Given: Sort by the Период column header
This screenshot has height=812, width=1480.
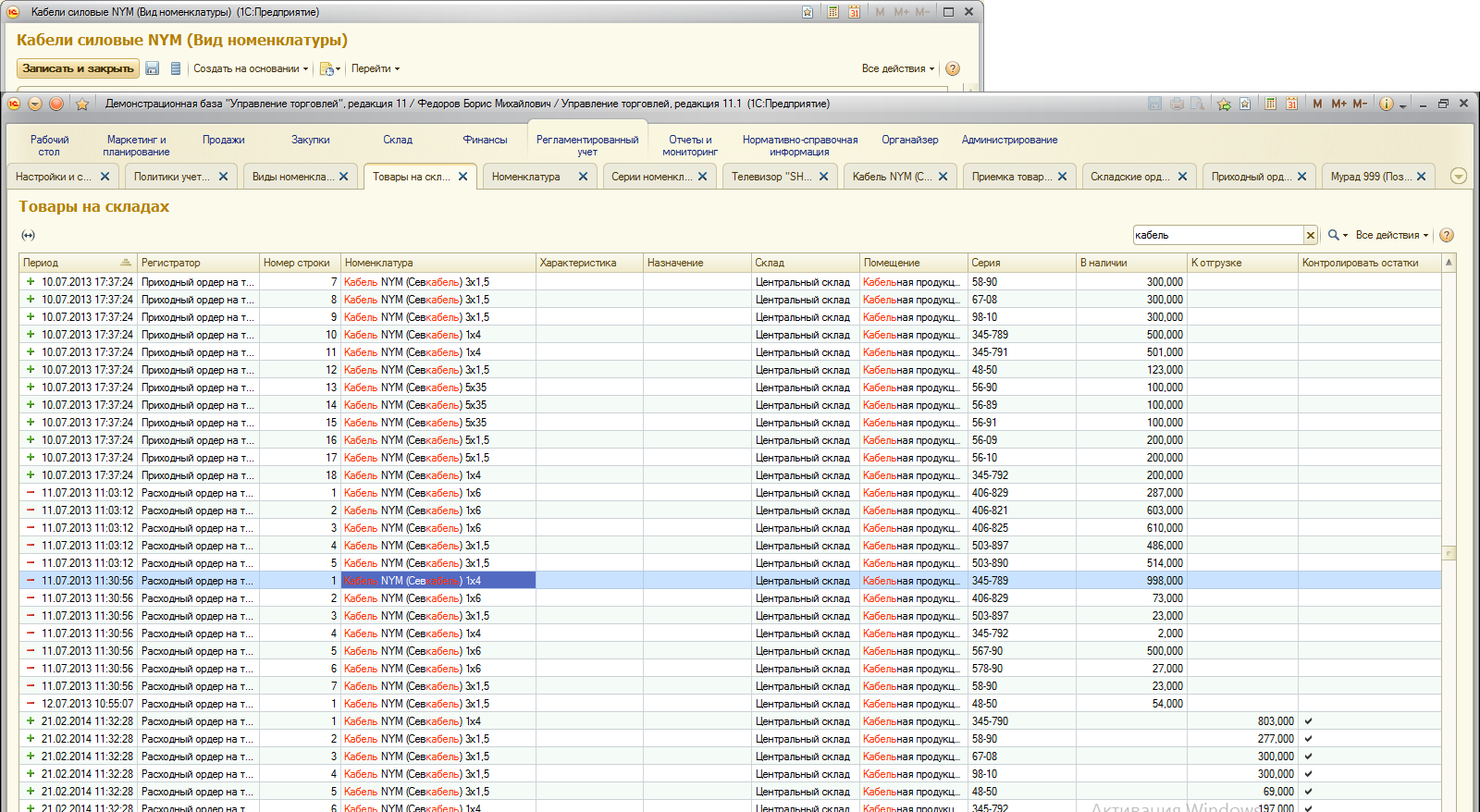Looking at the screenshot, I should (x=78, y=263).
